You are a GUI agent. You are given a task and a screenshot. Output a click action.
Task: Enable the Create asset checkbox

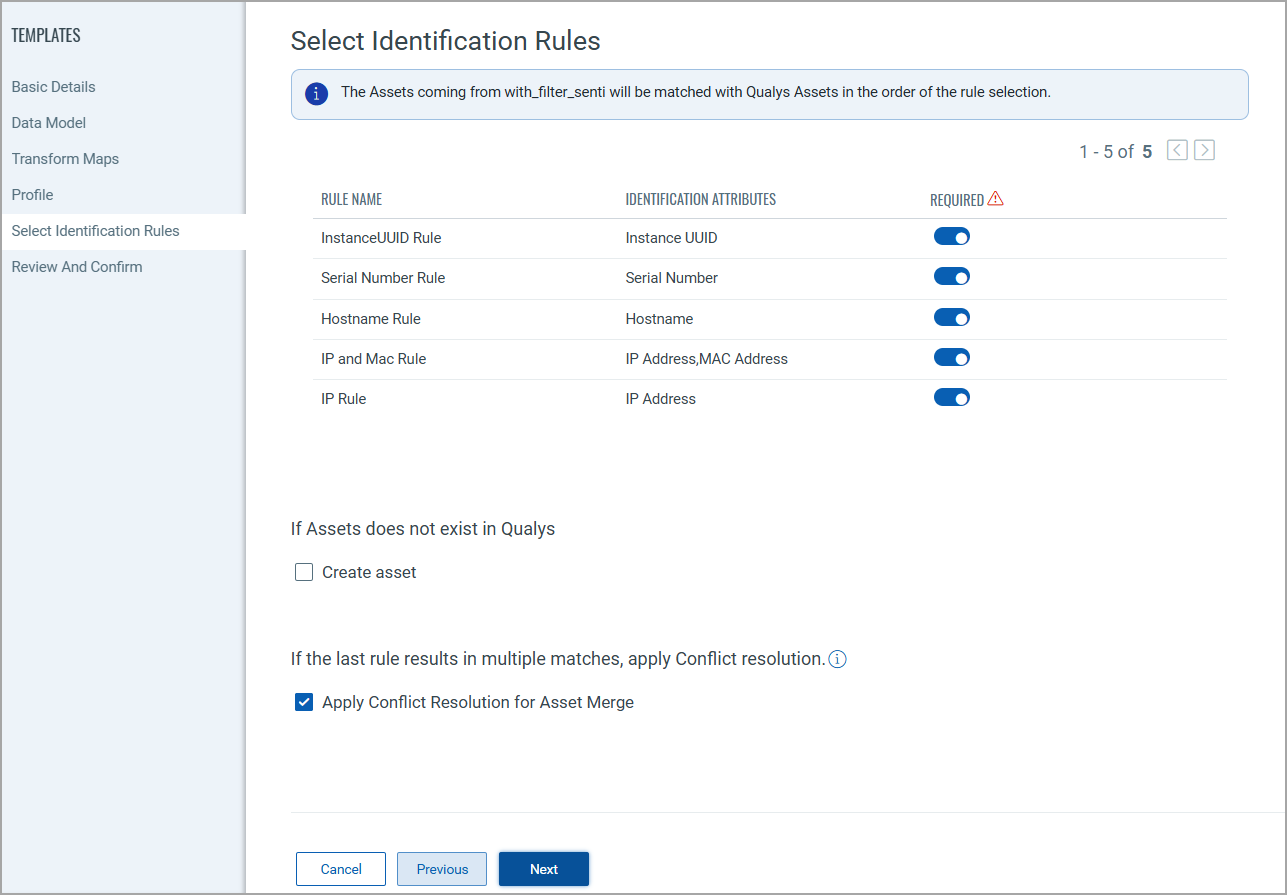point(304,571)
